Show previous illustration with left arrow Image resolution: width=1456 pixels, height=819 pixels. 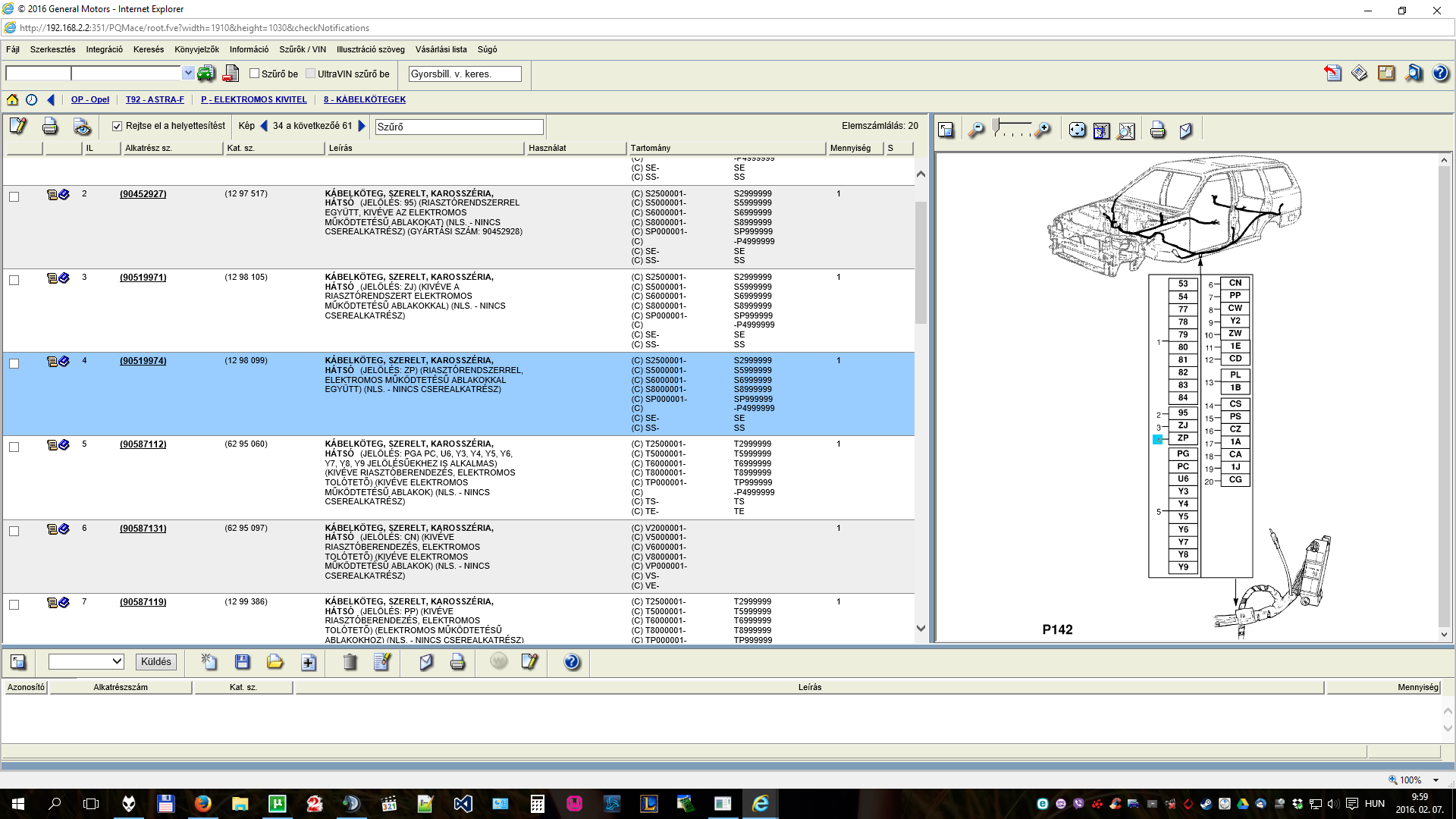264,126
